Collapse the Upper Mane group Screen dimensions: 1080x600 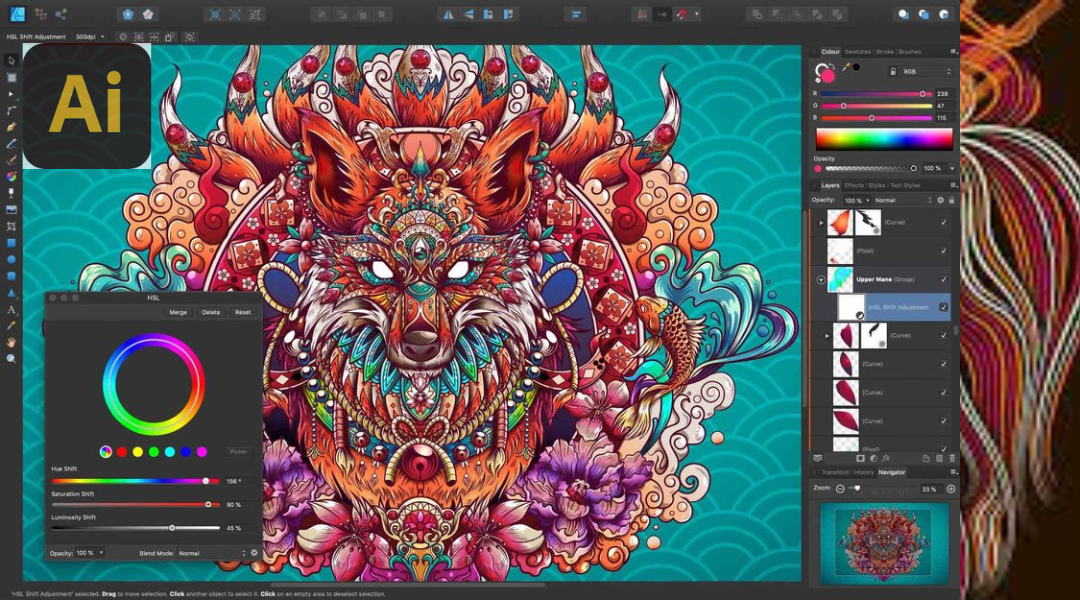click(x=821, y=280)
